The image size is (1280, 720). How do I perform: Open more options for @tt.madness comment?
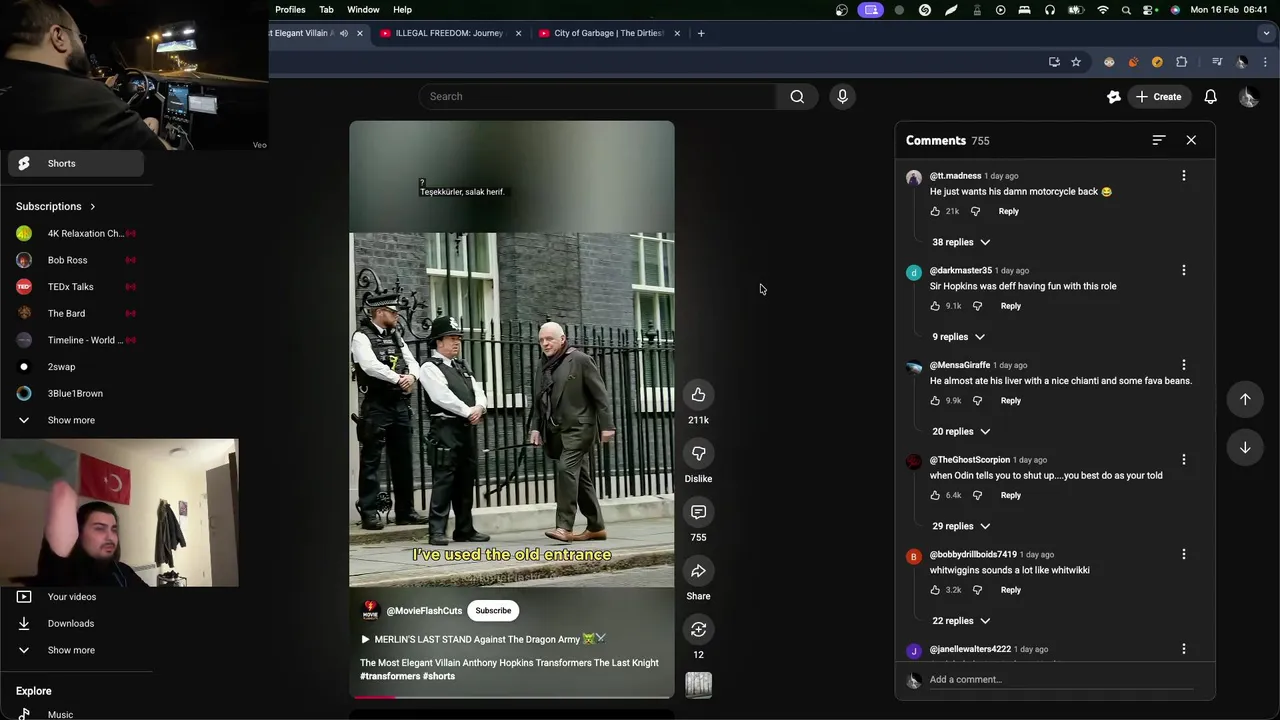[1184, 176]
